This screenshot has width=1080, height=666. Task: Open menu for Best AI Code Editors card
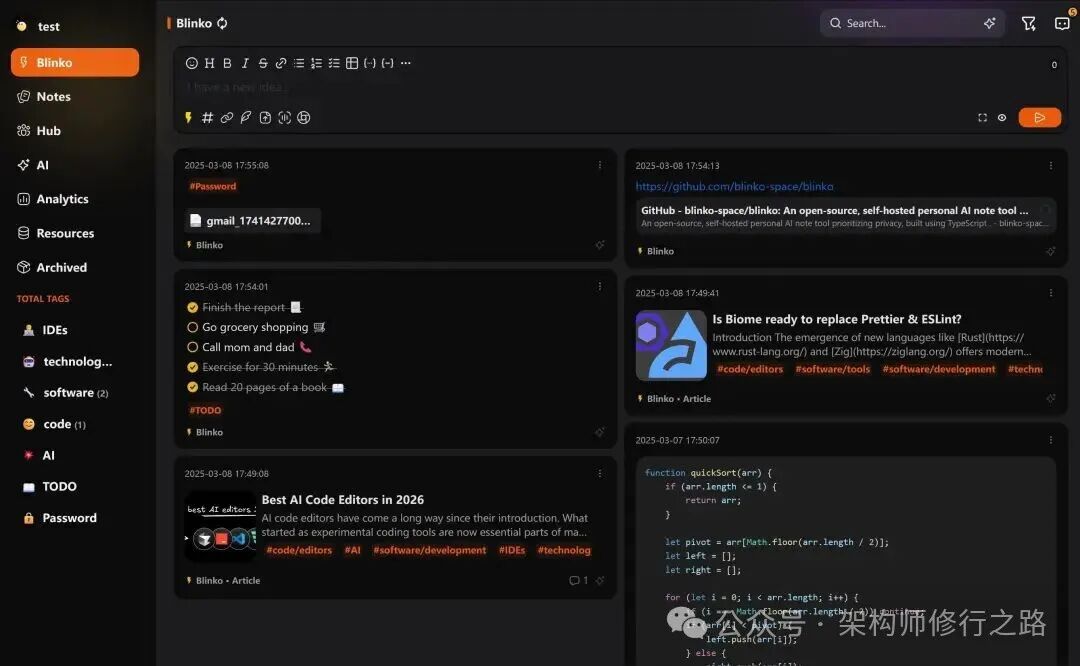(600, 474)
